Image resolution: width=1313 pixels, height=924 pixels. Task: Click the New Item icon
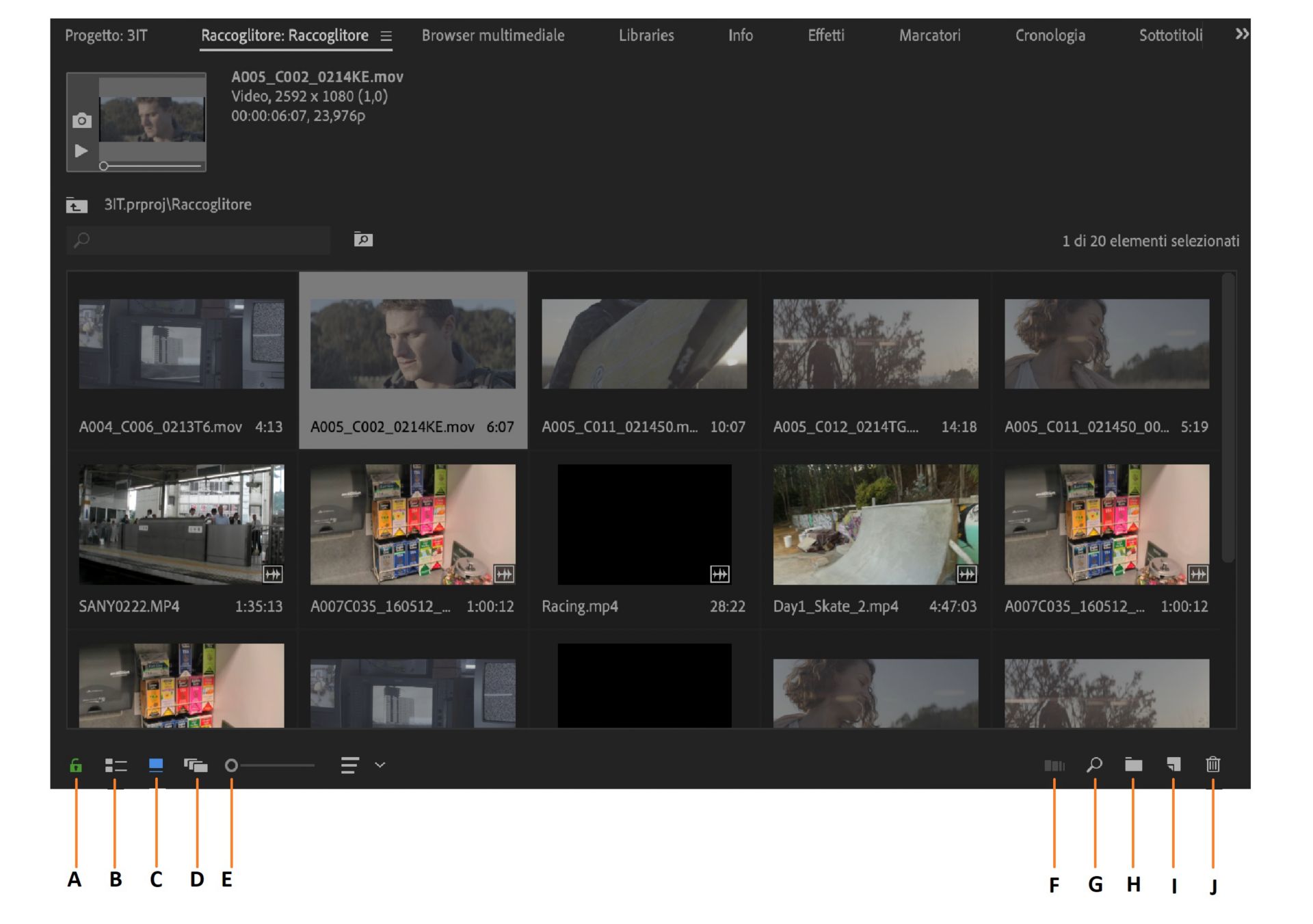pyautogui.click(x=1173, y=765)
